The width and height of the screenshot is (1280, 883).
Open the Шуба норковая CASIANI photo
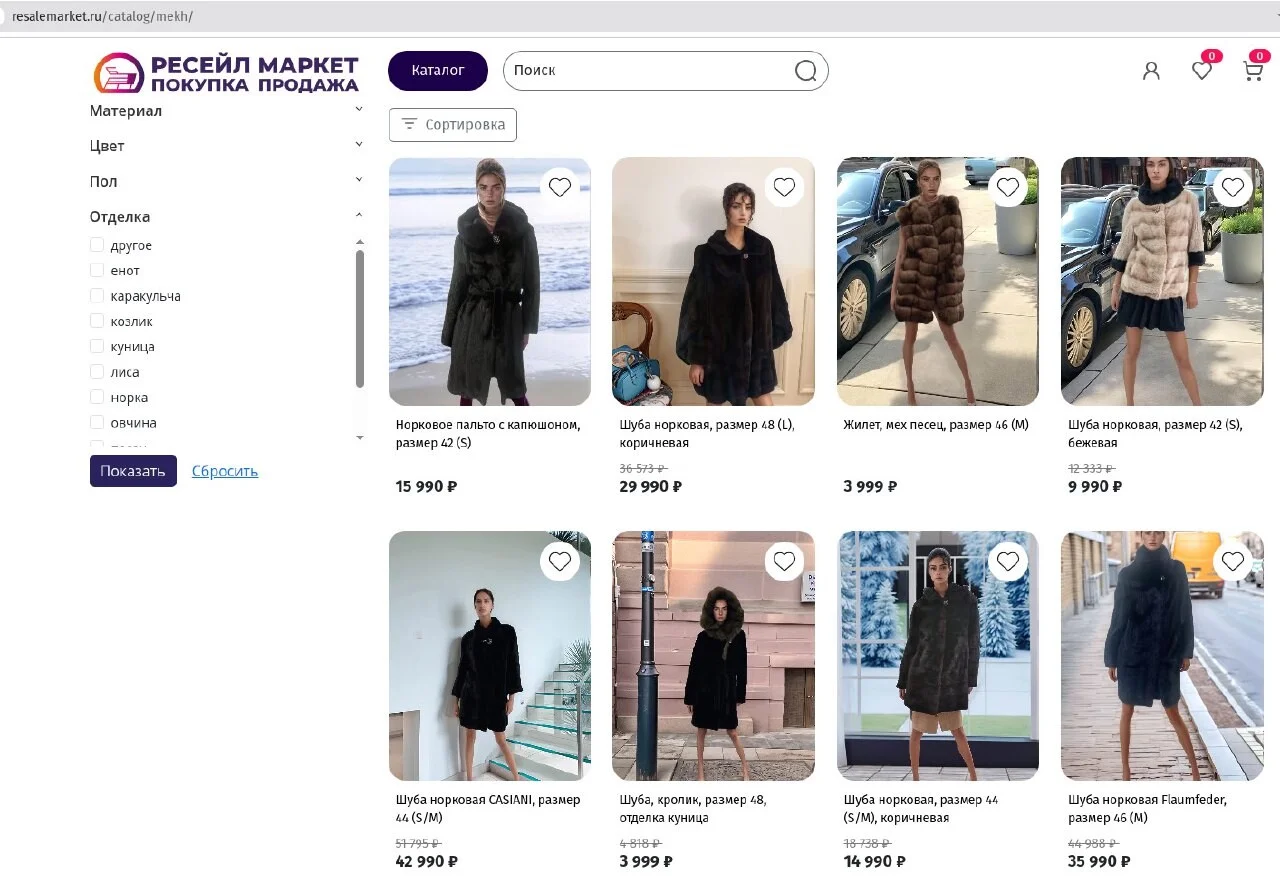pos(490,656)
